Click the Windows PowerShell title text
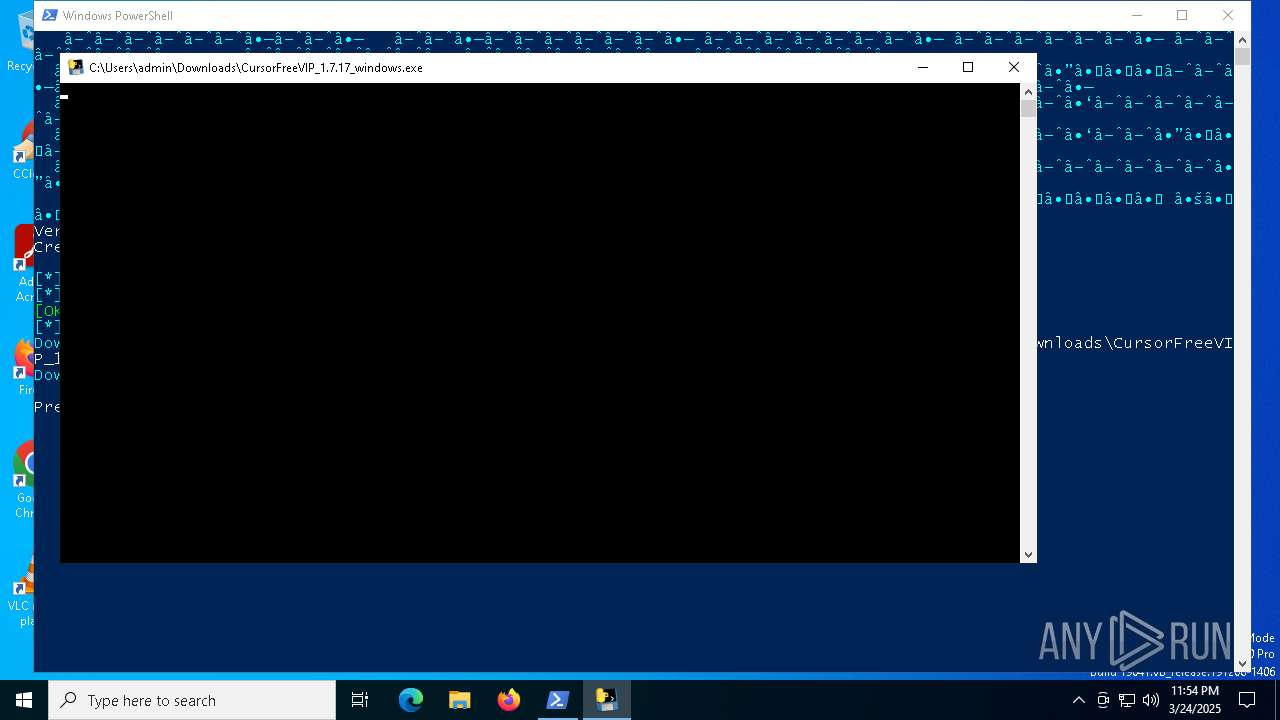The width and height of the screenshot is (1280, 720). 117,16
